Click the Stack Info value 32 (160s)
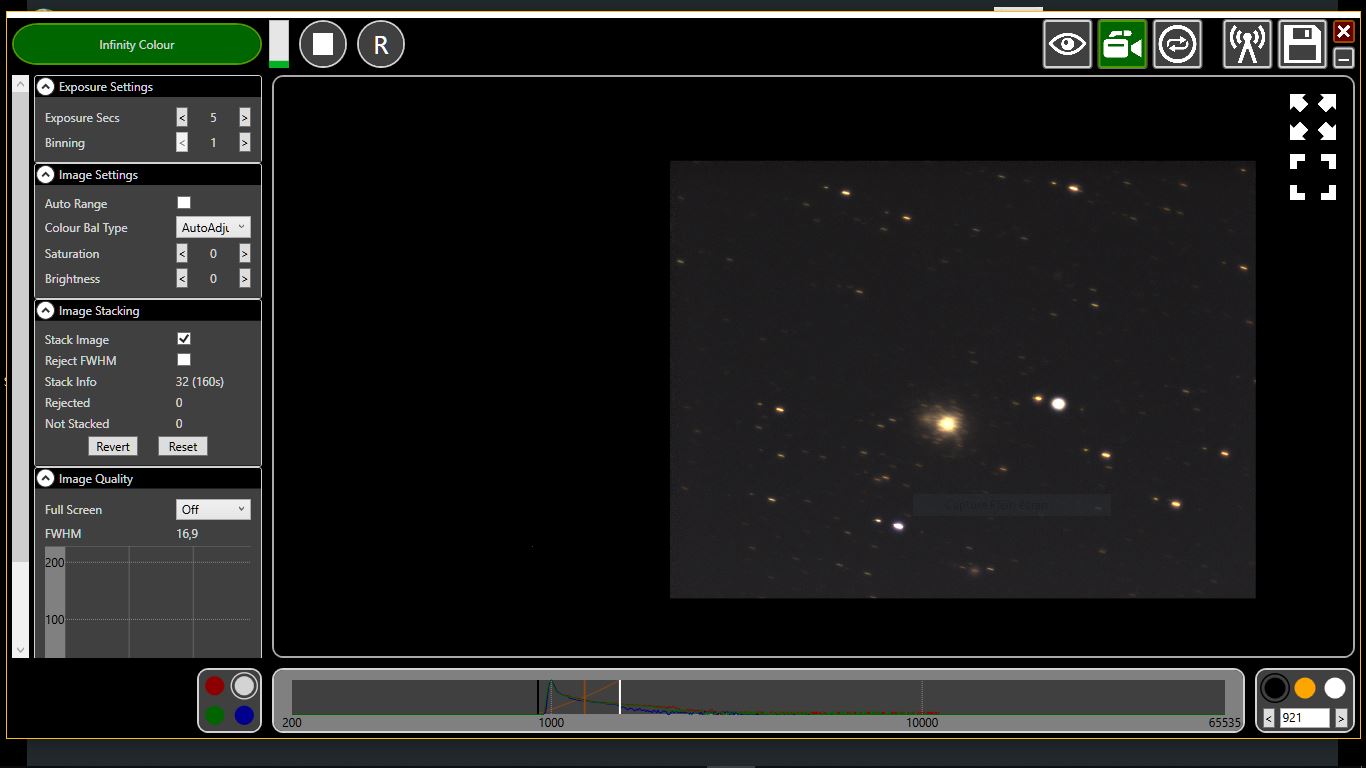The image size is (1366, 768). 200,382
